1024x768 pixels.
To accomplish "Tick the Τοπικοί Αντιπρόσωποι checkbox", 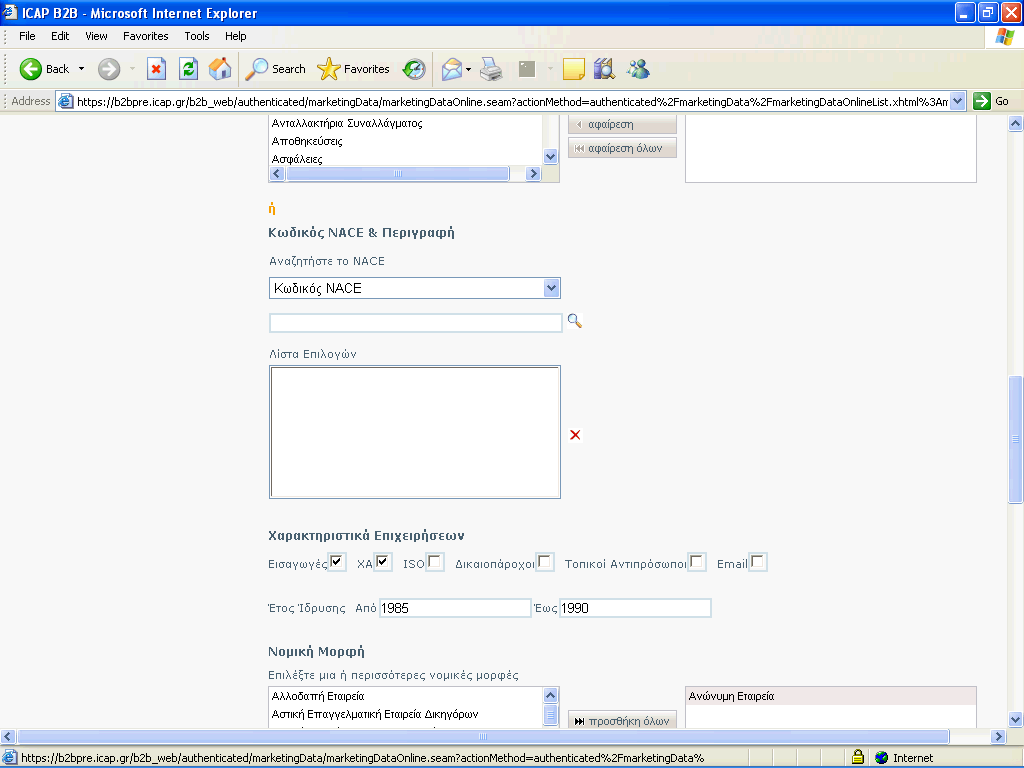I will (697, 562).
